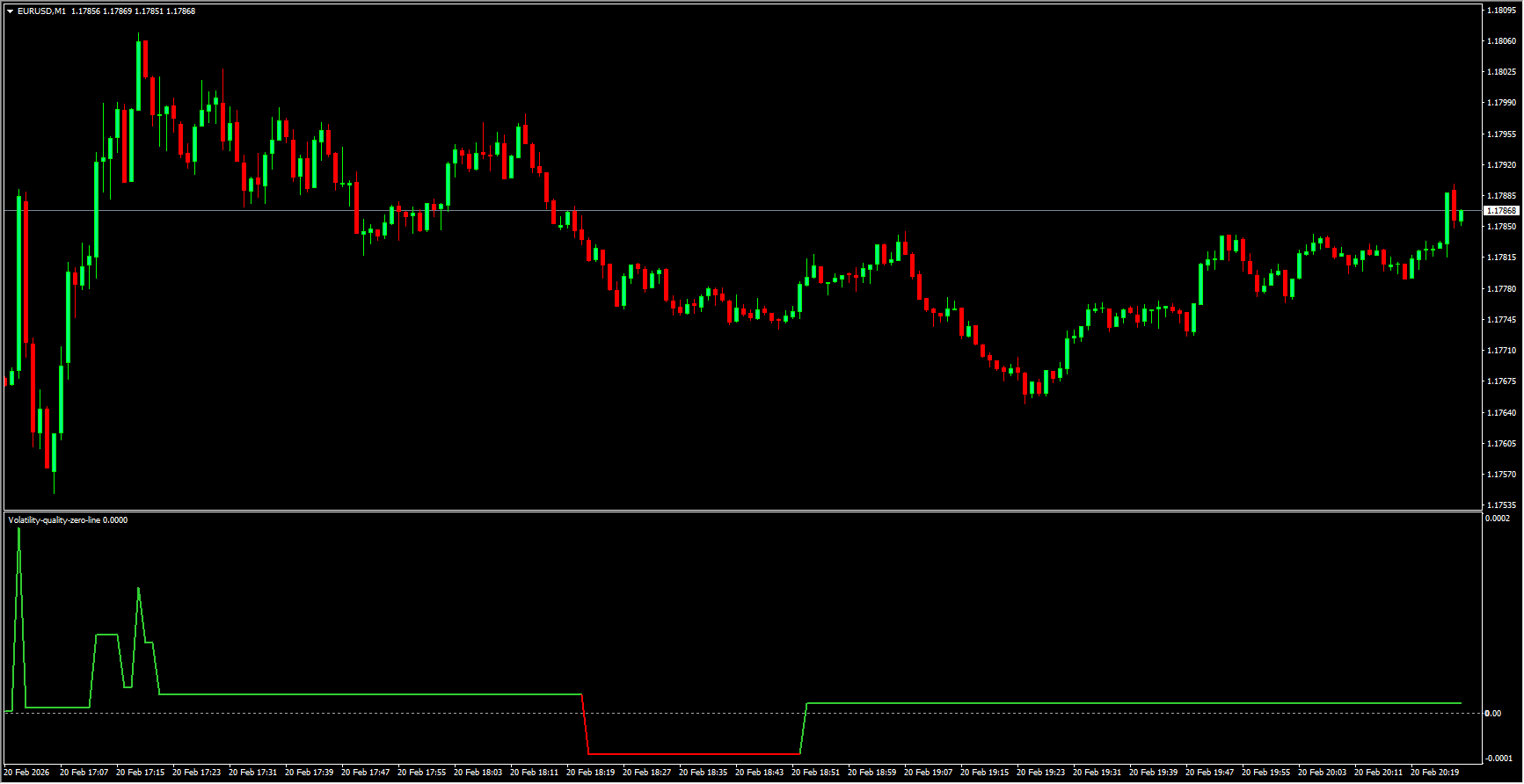Click the current price tag 1.17868

[1500, 211]
